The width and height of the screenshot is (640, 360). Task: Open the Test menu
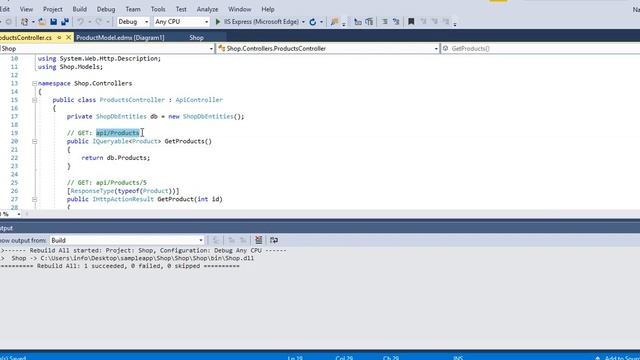click(x=181, y=9)
